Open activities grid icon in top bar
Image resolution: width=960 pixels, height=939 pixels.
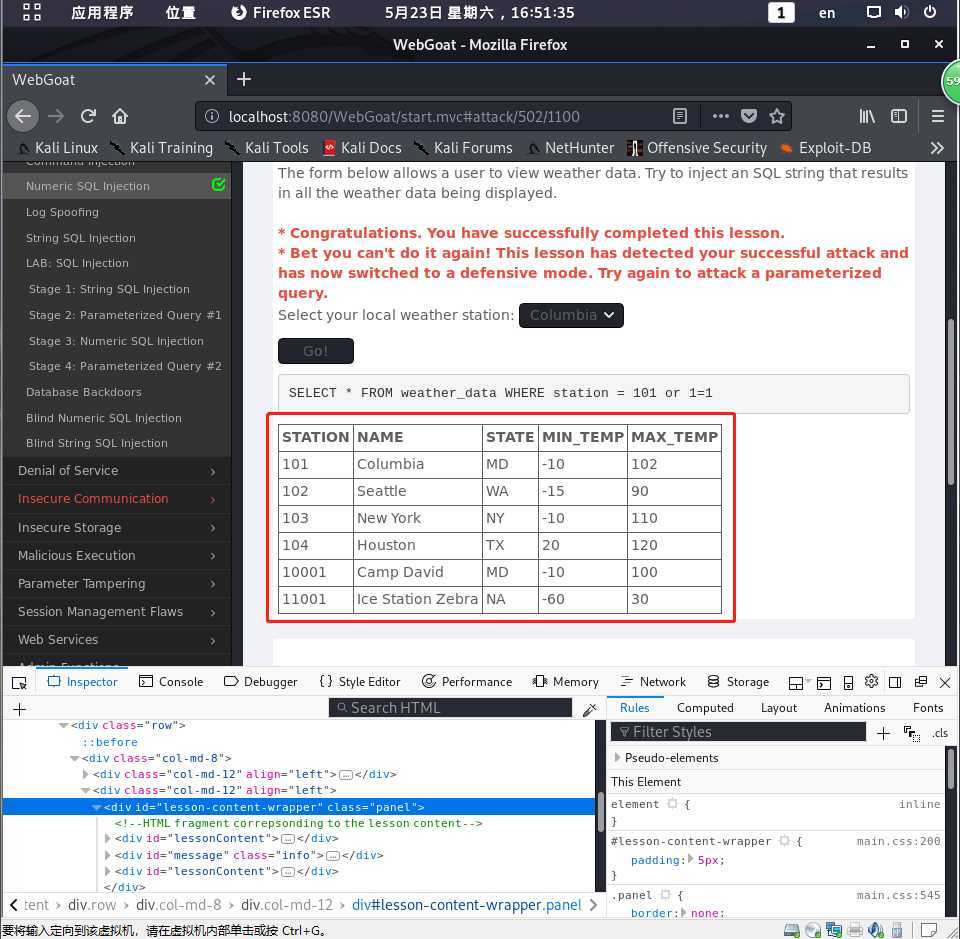pos(32,12)
